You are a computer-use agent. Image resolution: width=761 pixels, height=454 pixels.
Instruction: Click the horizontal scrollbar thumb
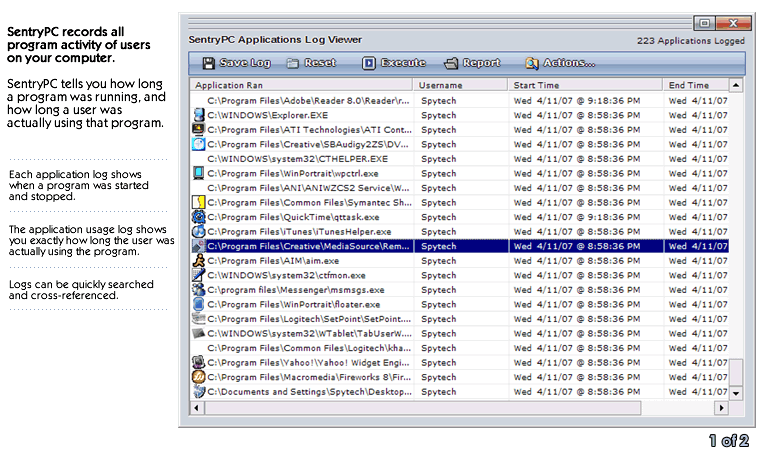point(423,408)
